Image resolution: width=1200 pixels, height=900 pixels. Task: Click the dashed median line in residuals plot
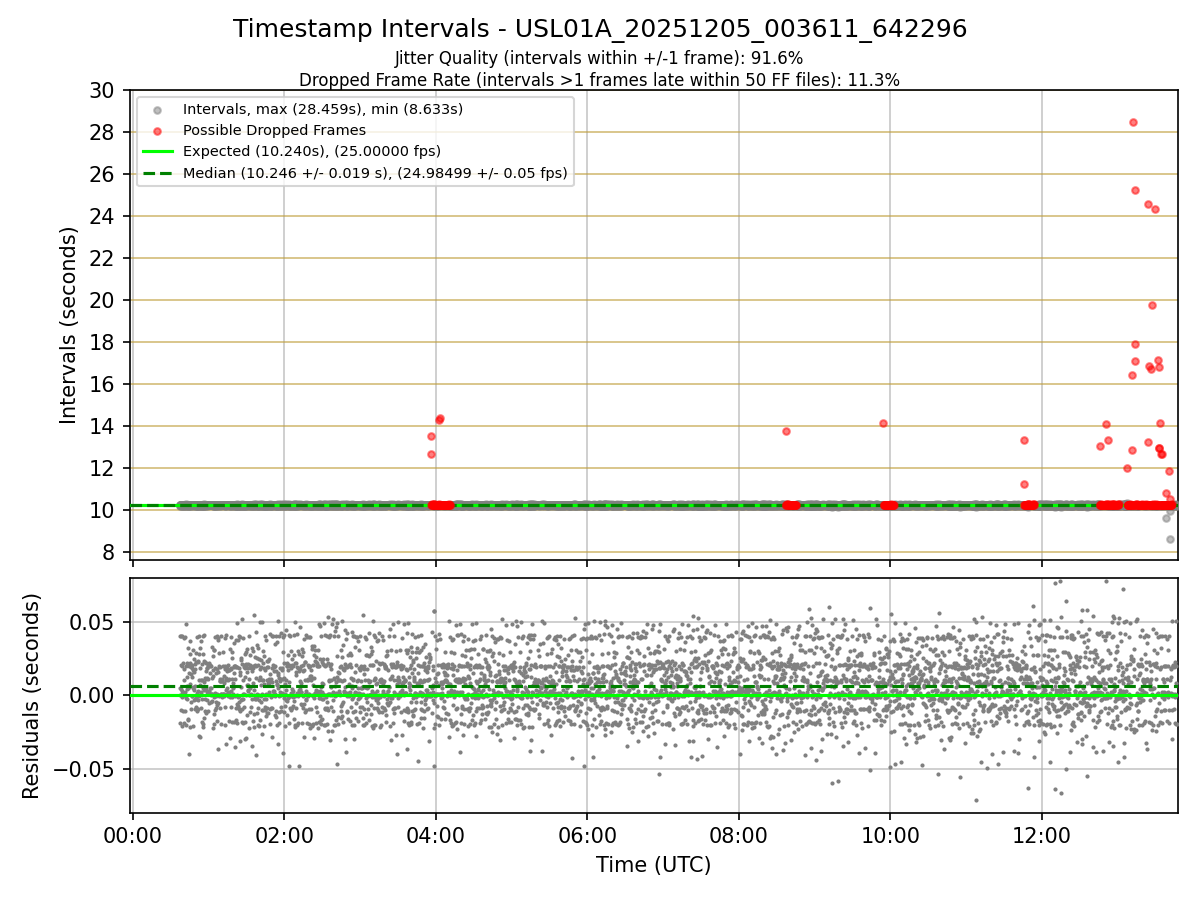[x=654, y=687]
